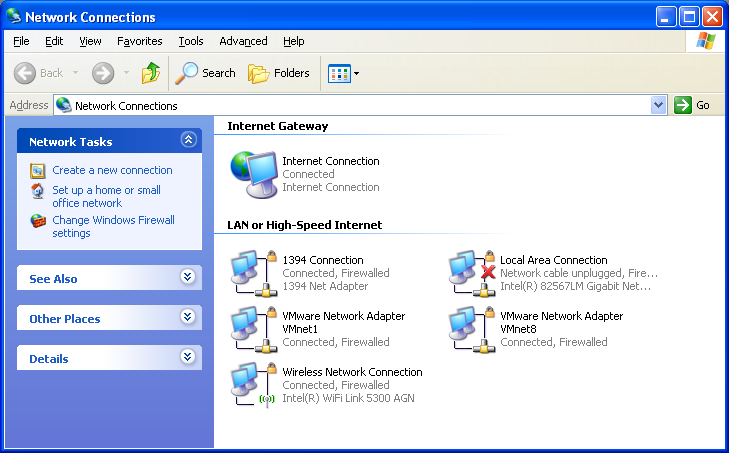
Task: Open the File menu
Action: click(x=21, y=41)
